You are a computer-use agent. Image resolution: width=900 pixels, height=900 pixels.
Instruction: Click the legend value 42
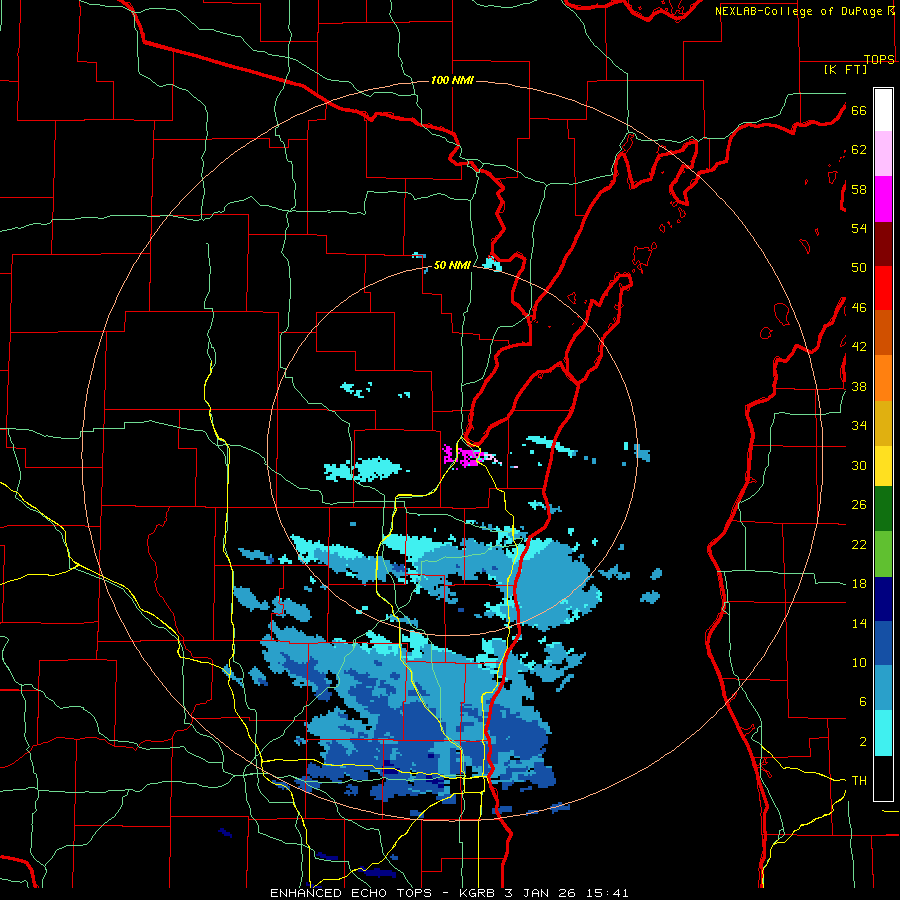coord(859,347)
